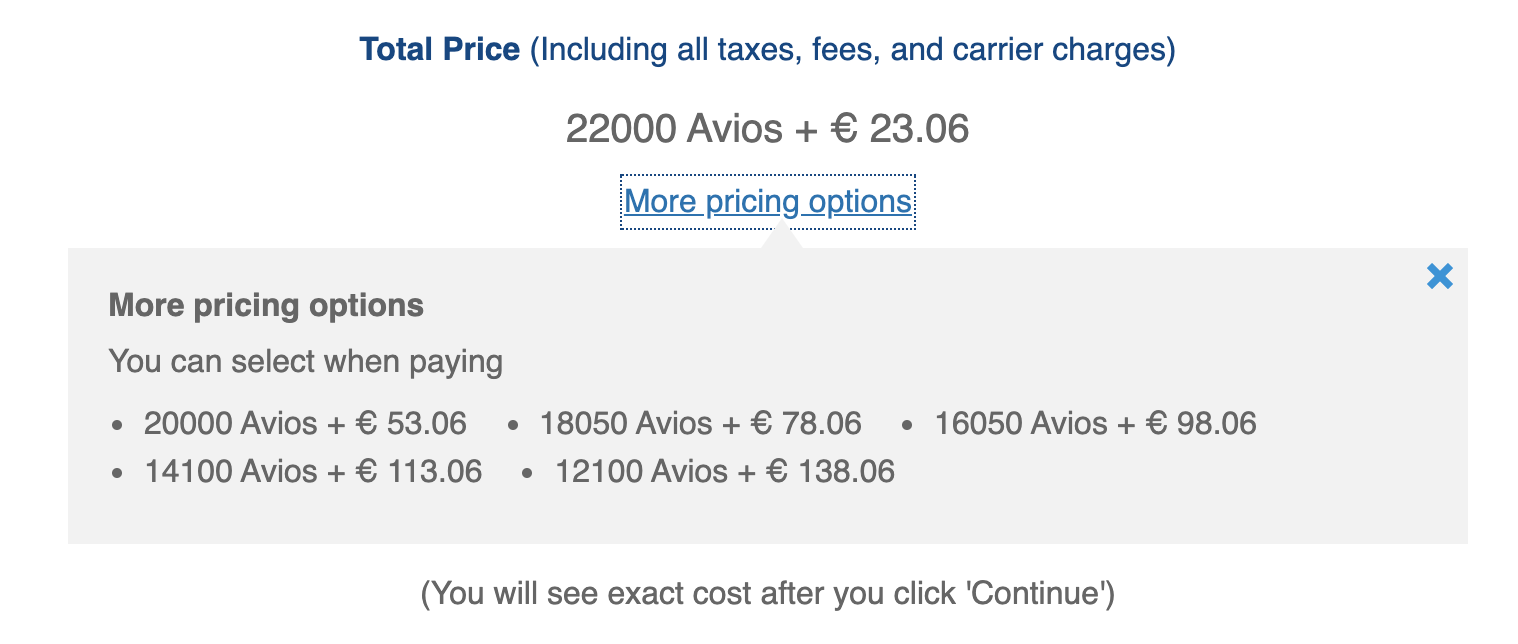
Task: Click the bullet before 20000 Avios
Action: click(x=118, y=426)
